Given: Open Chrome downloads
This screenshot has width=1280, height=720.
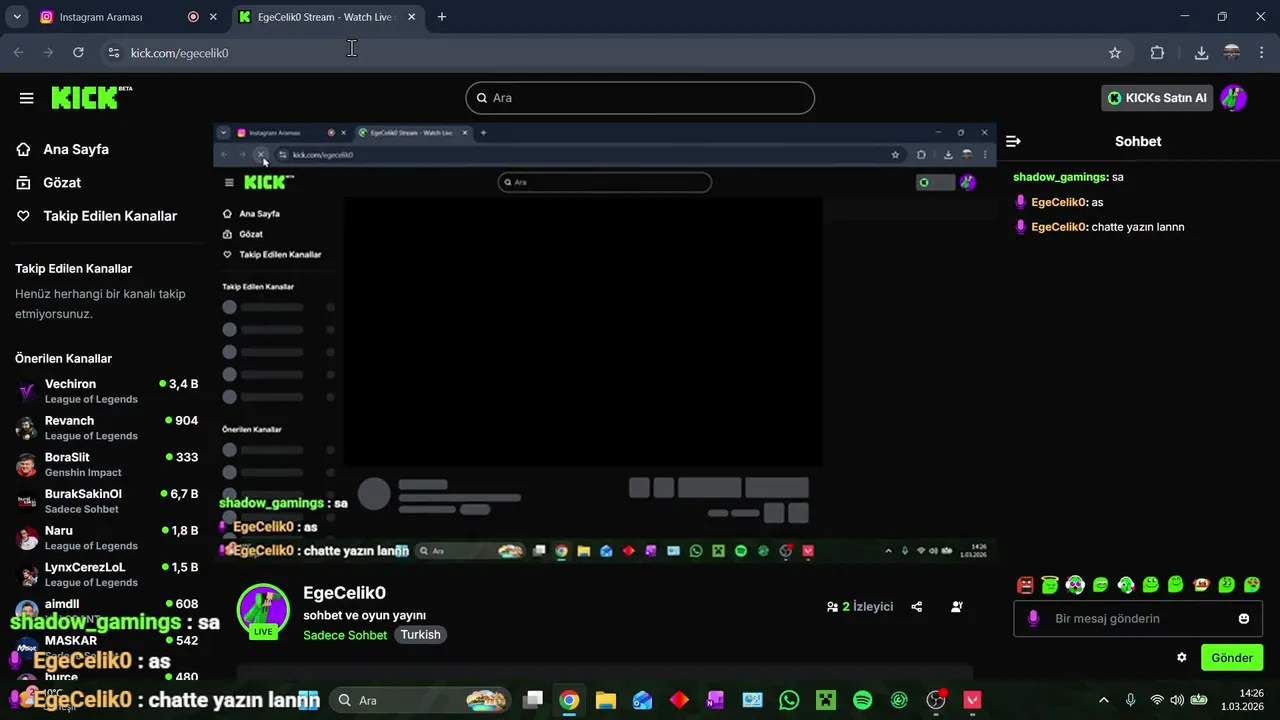Looking at the screenshot, I should [x=1201, y=53].
